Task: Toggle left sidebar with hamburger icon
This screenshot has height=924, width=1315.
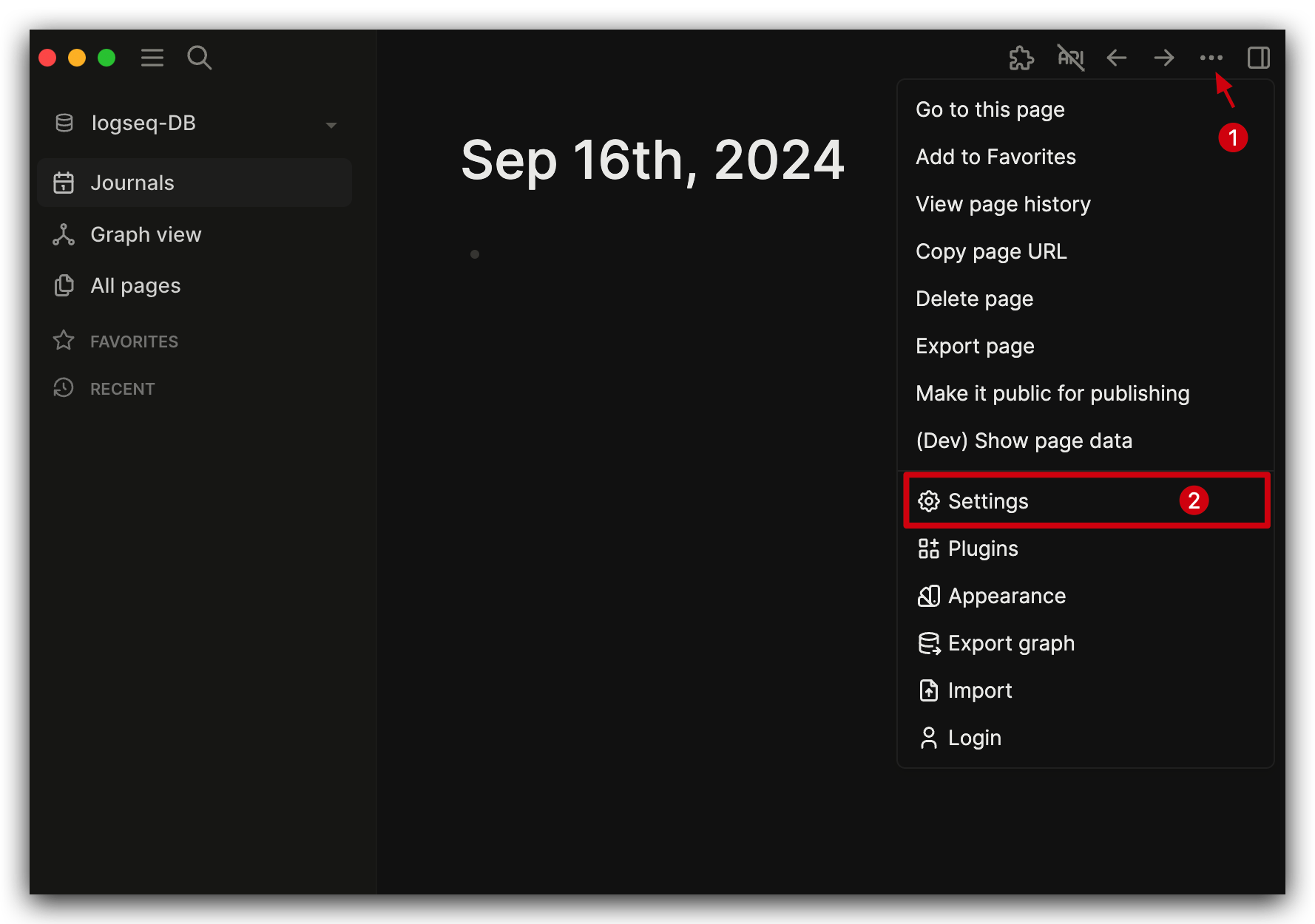Action: tap(152, 58)
